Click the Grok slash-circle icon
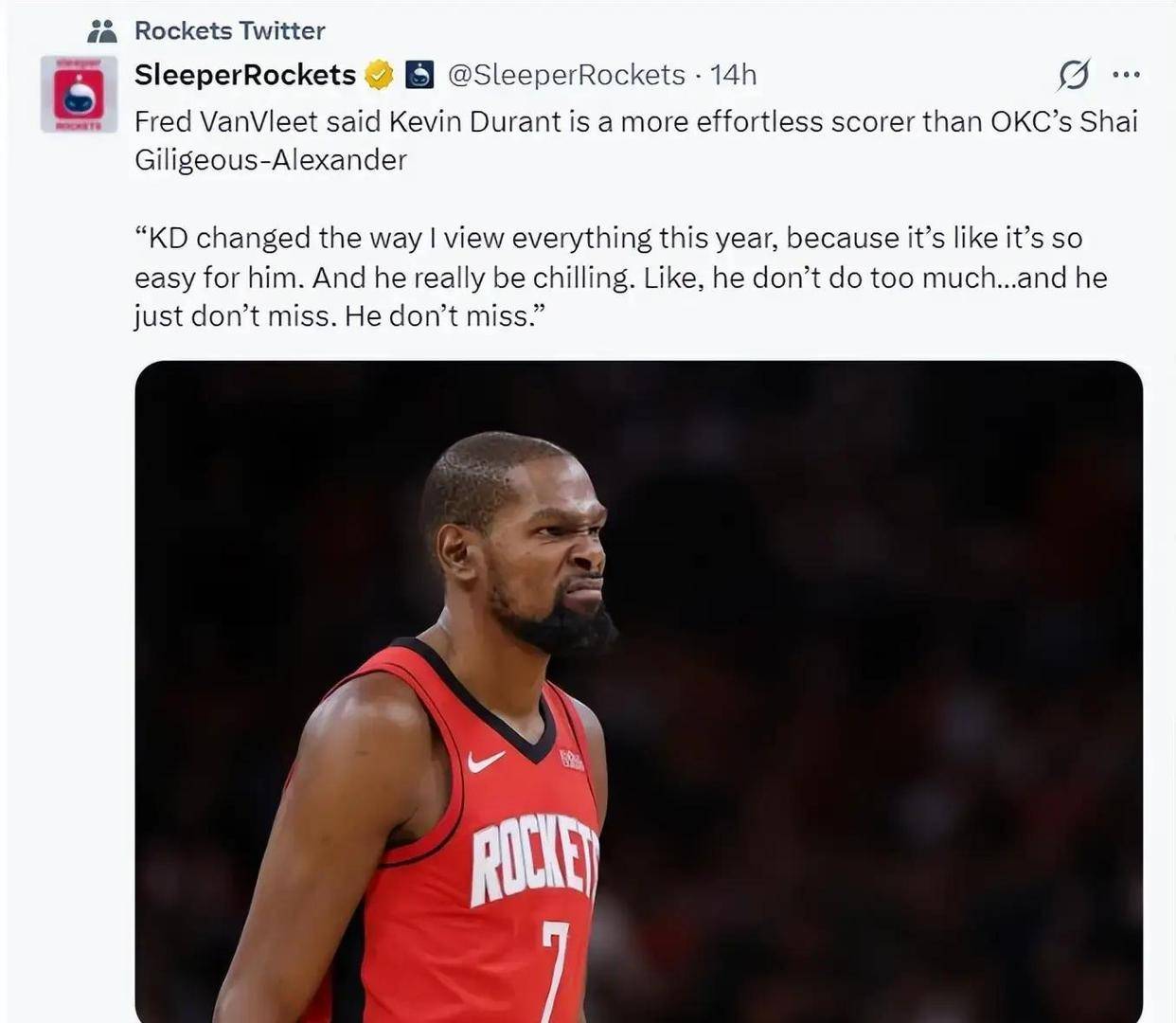Viewport: 1176px width, 1023px height. pos(1074,74)
